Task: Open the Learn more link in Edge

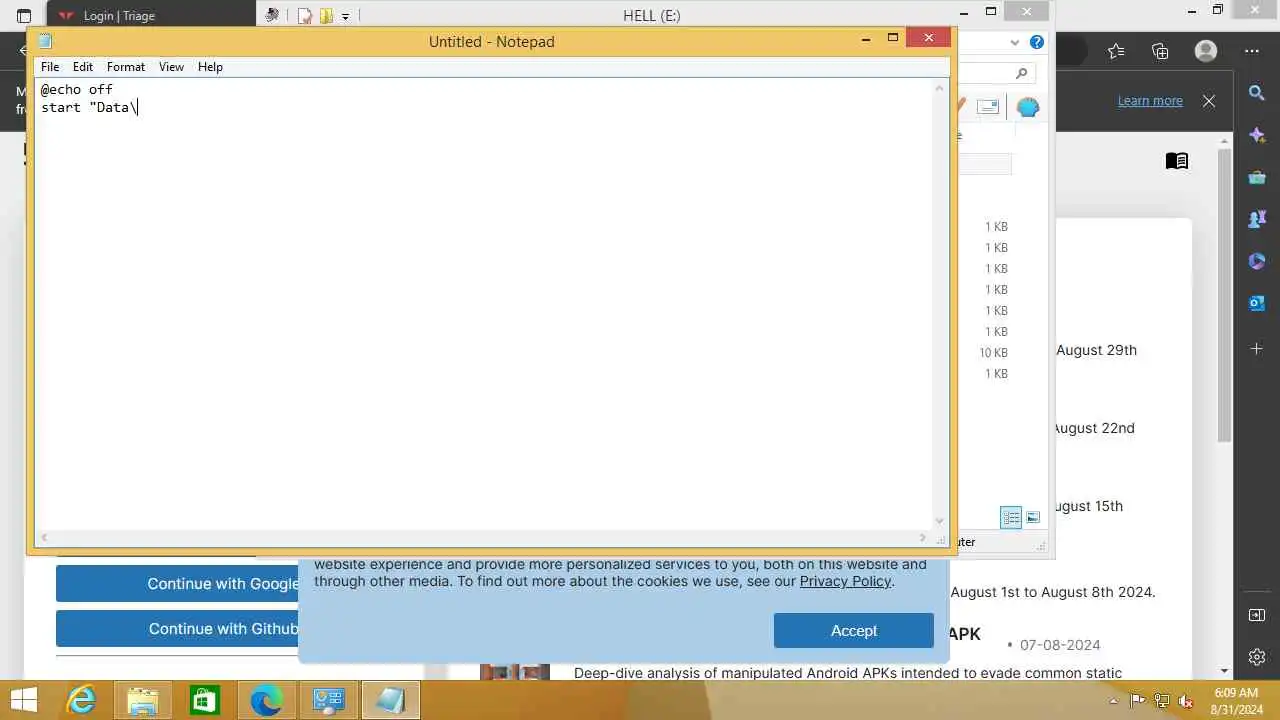Action: coord(1150,101)
